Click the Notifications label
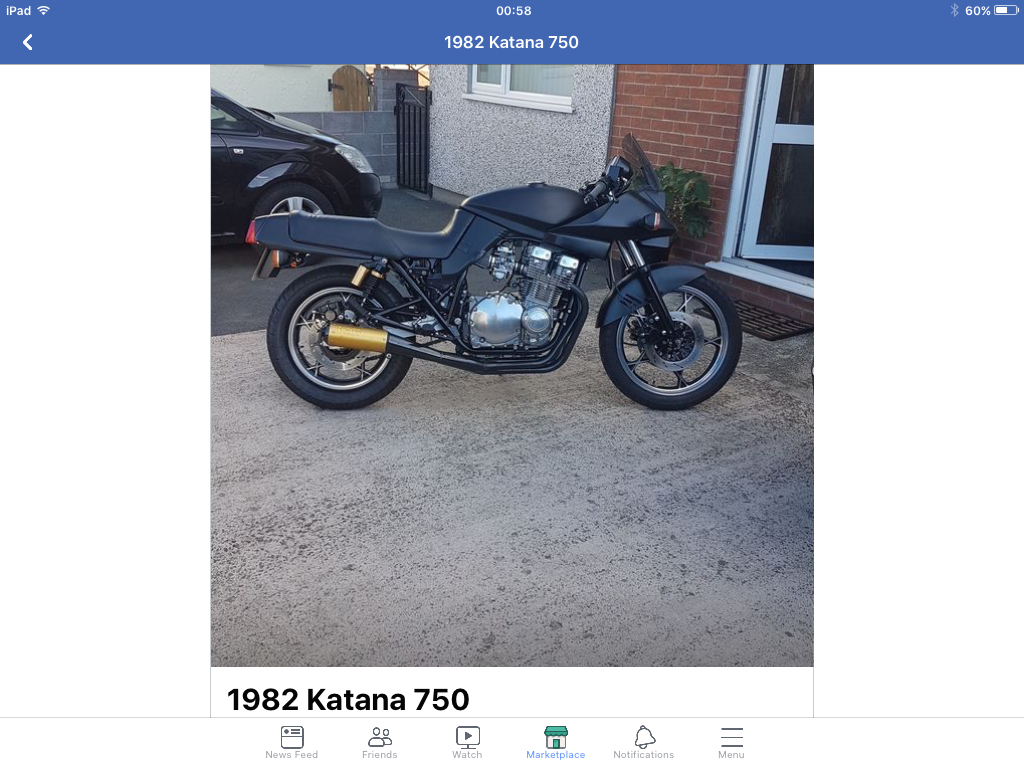The height and width of the screenshot is (768, 1024). [644, 755]
